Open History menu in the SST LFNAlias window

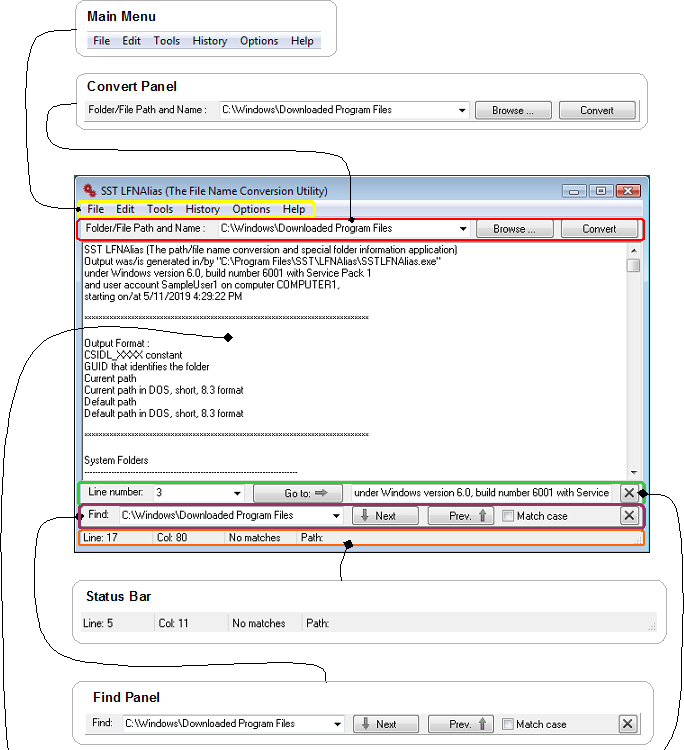[x=202, y=209]
